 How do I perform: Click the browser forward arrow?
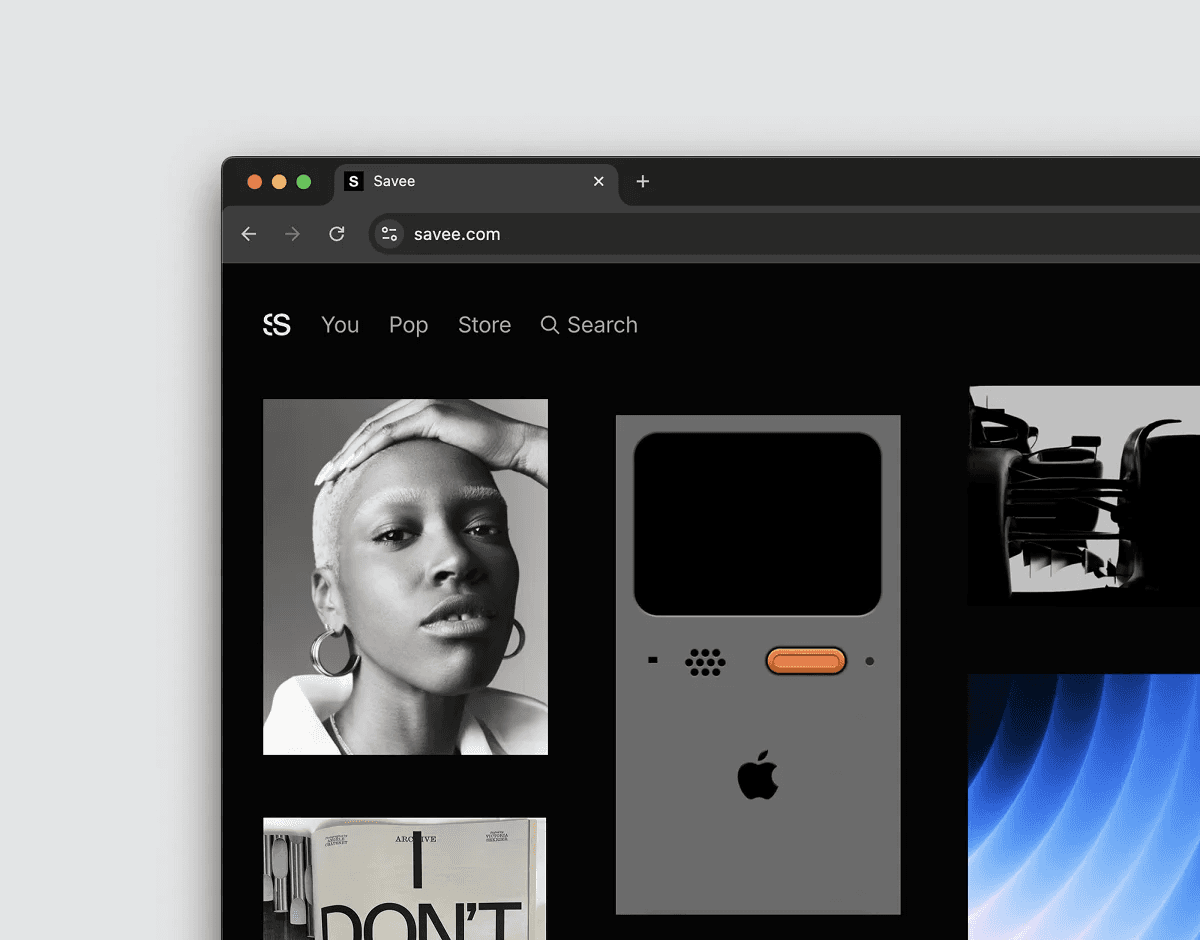pos(292,234)
